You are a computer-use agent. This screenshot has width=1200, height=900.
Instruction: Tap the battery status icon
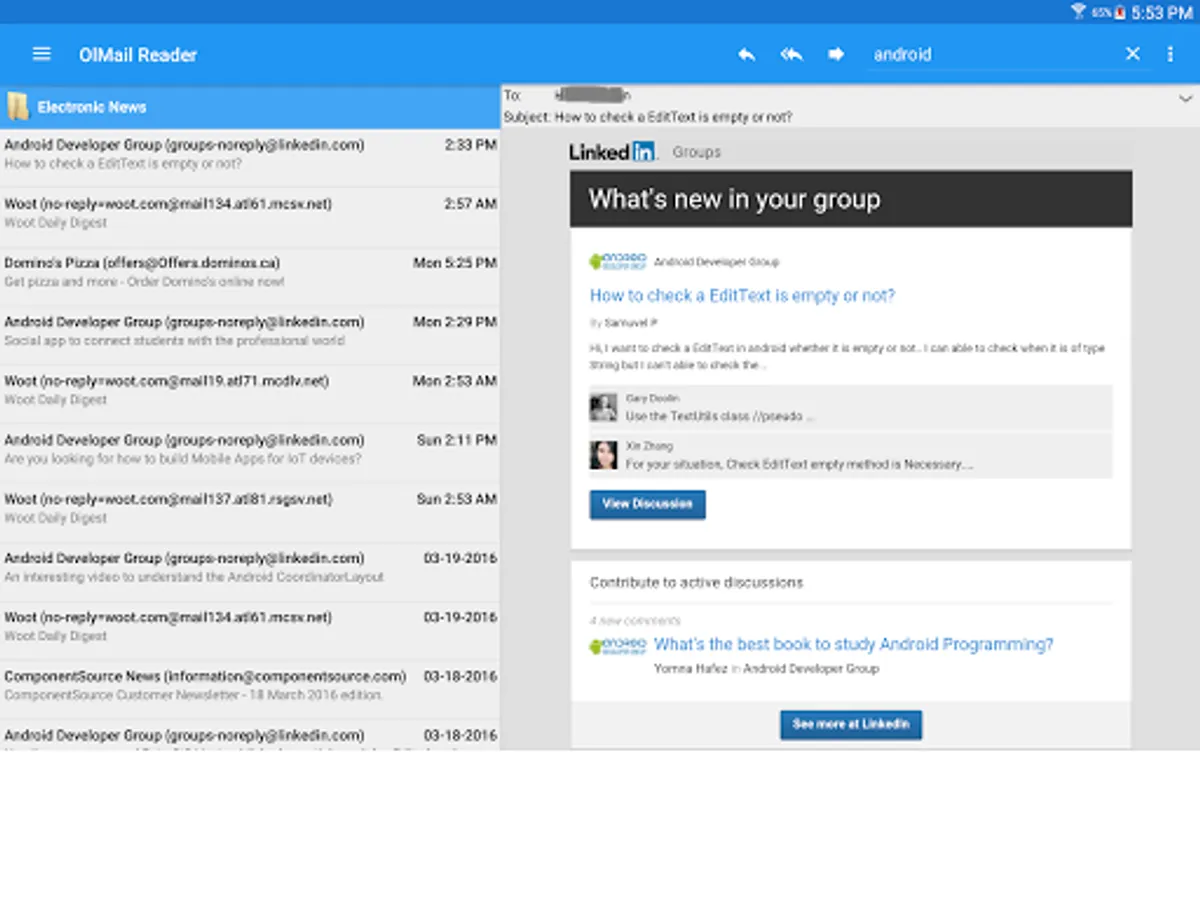pos(1120,12)
